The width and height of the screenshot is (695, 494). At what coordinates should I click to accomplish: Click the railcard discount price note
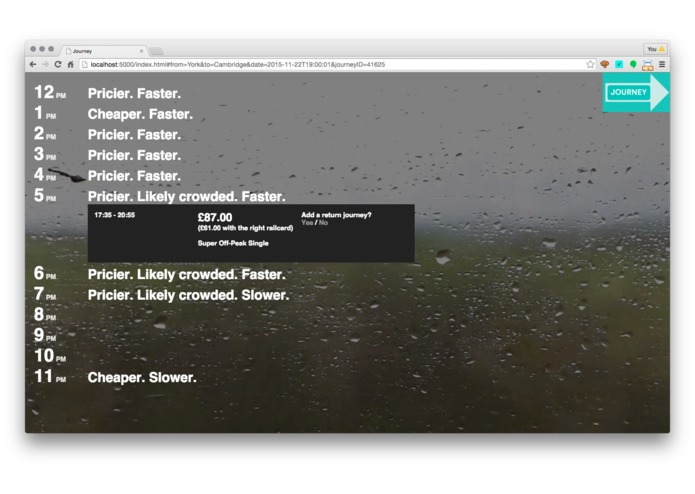click(x=246, y=228)
